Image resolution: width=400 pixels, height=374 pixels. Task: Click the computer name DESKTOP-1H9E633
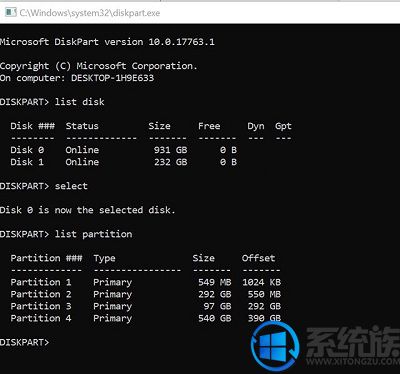(112, 78)
